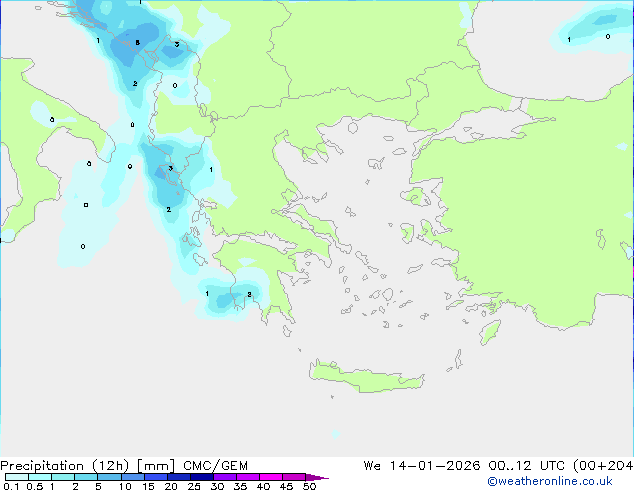Click the 0.1–0.5 mm palest legend swatch
The image size is (634, 490).
click(17, 477)
